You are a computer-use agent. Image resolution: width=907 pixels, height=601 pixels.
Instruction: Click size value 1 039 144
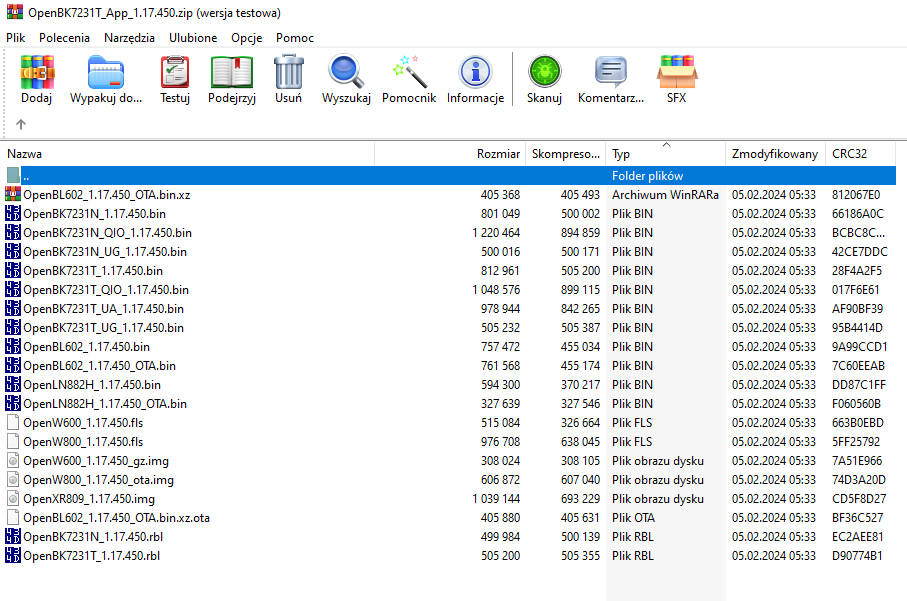coord(496,499)
